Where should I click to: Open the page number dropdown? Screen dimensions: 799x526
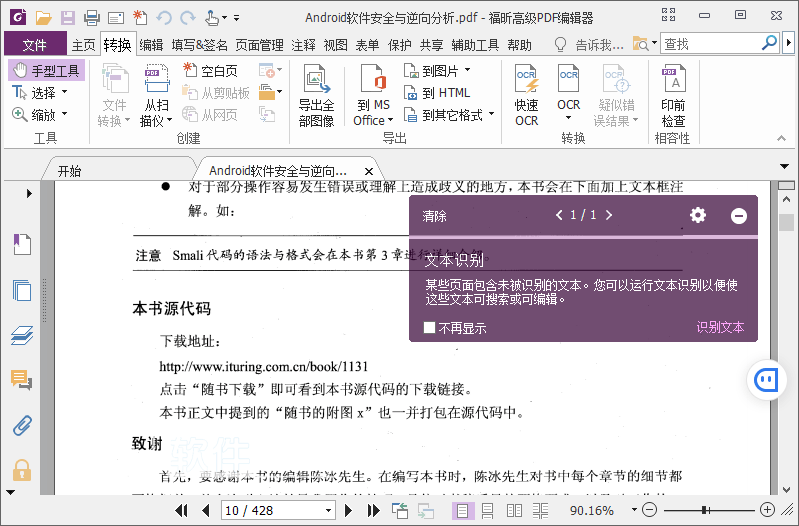[327, 510]
